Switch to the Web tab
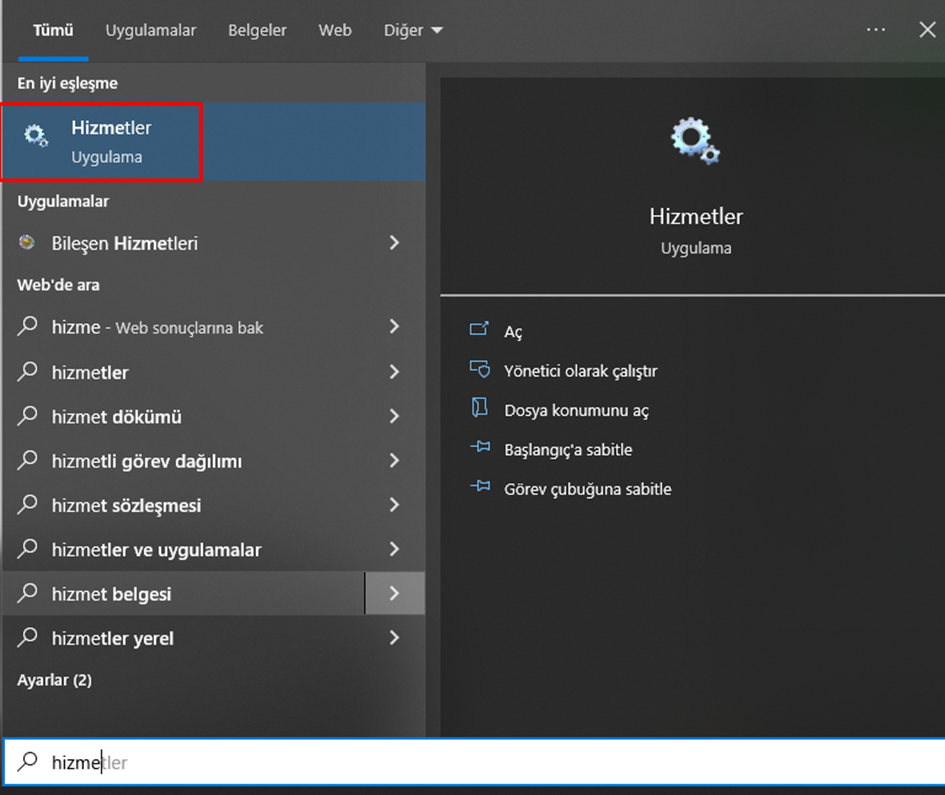945x795 pixels. (x=334, y=30)
